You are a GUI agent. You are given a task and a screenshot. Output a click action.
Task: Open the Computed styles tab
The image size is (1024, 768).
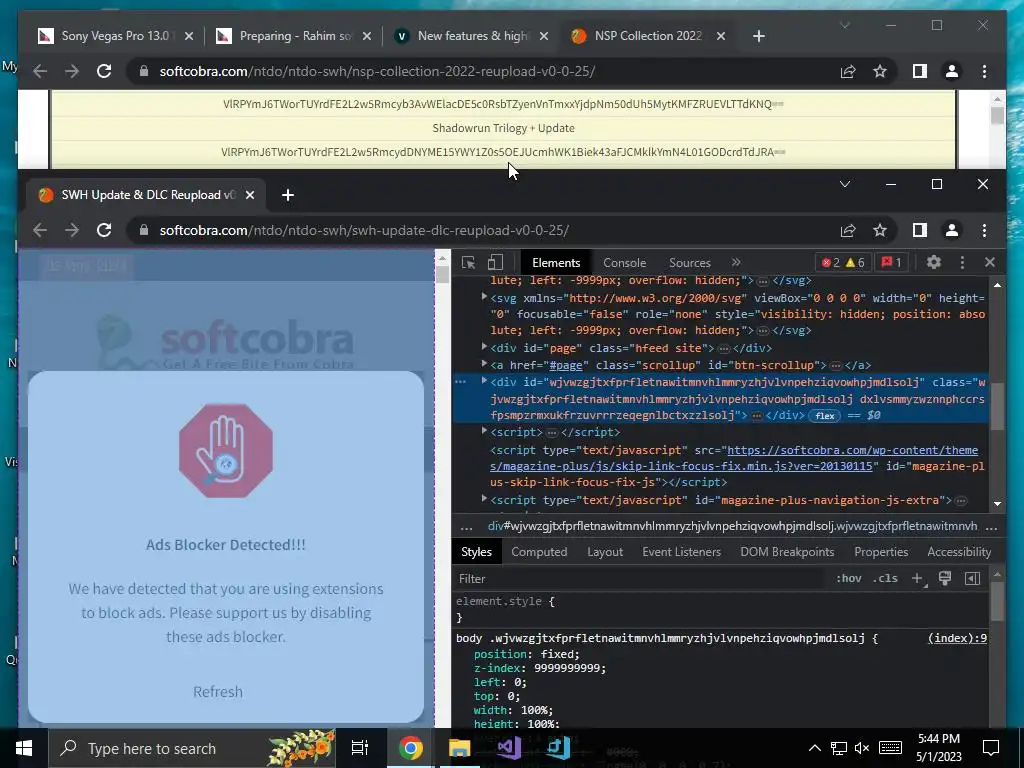[x=539, y=552]
